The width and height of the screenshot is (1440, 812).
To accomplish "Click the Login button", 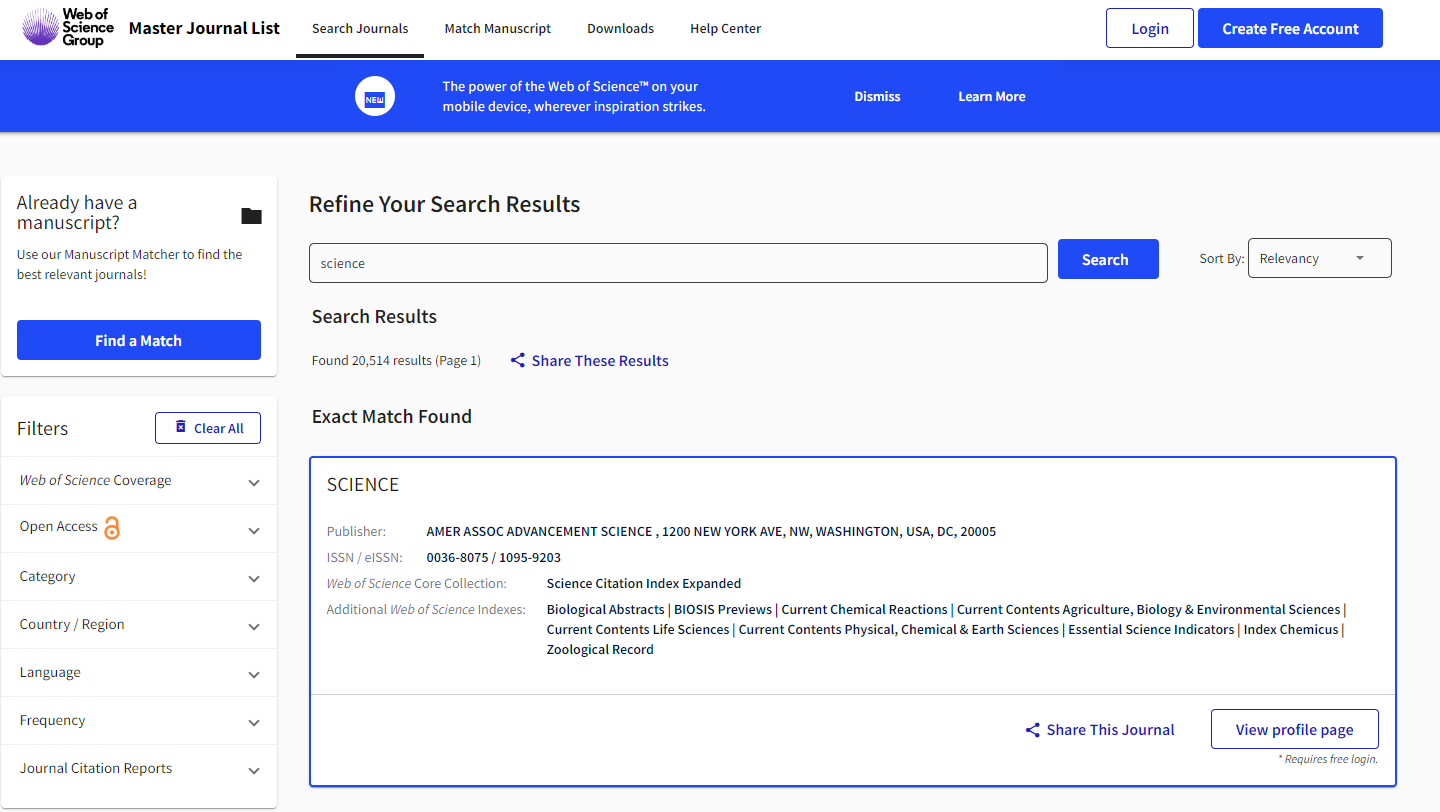I will click(1150, 28).
